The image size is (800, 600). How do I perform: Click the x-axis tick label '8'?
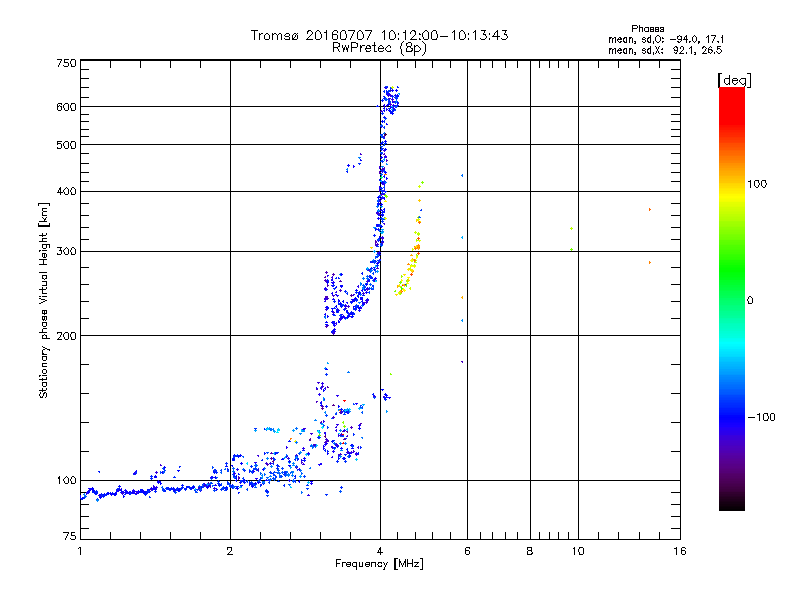(530, 551)
